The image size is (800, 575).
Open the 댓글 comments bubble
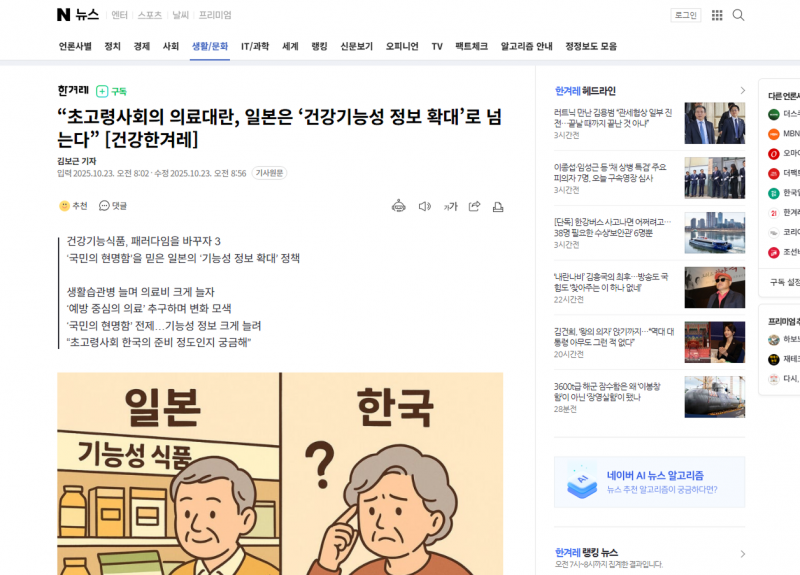113,206
